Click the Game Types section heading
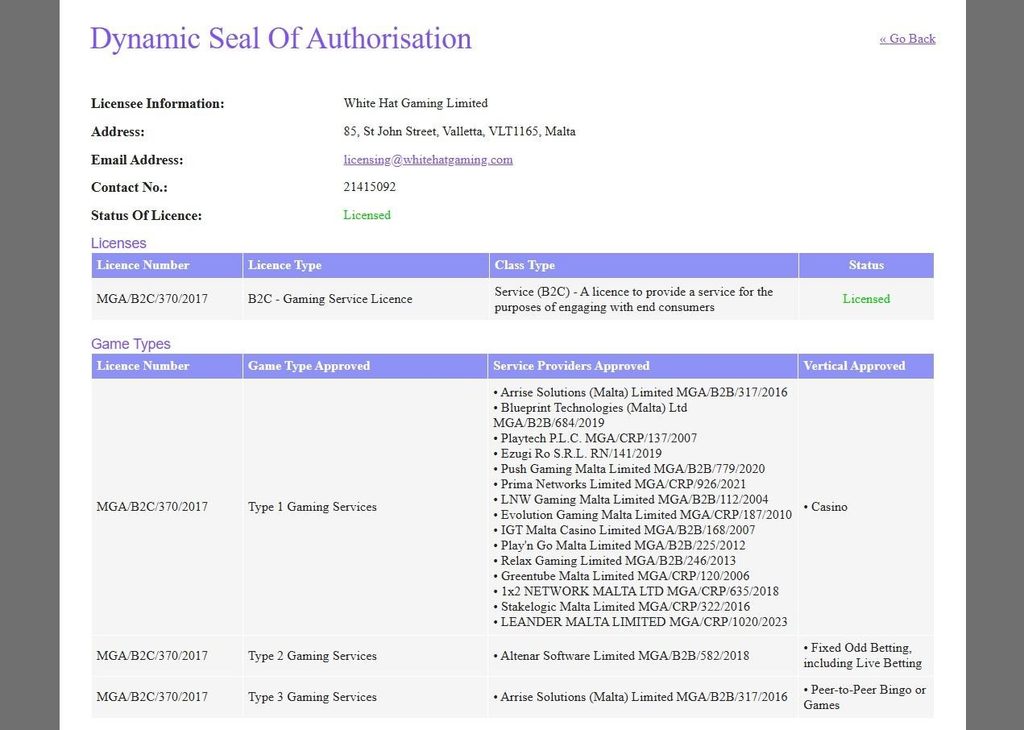This screenshot has width=1024, height=730. click(131, 343)
